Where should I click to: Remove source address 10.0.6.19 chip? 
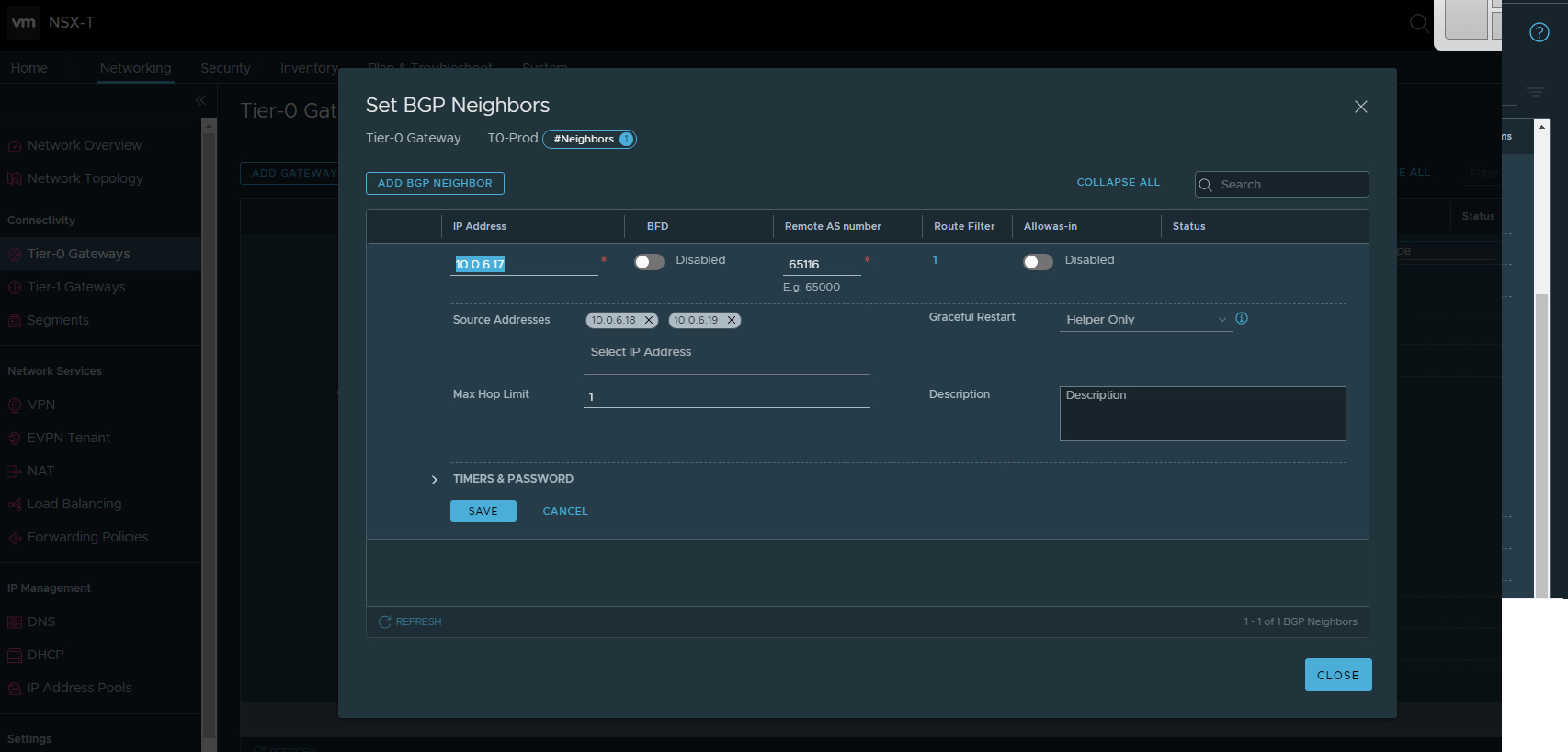pos(732,320)
